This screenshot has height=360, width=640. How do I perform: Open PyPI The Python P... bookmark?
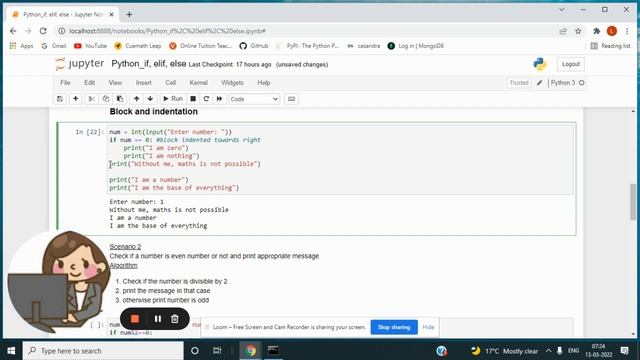[x=308, y=46]
